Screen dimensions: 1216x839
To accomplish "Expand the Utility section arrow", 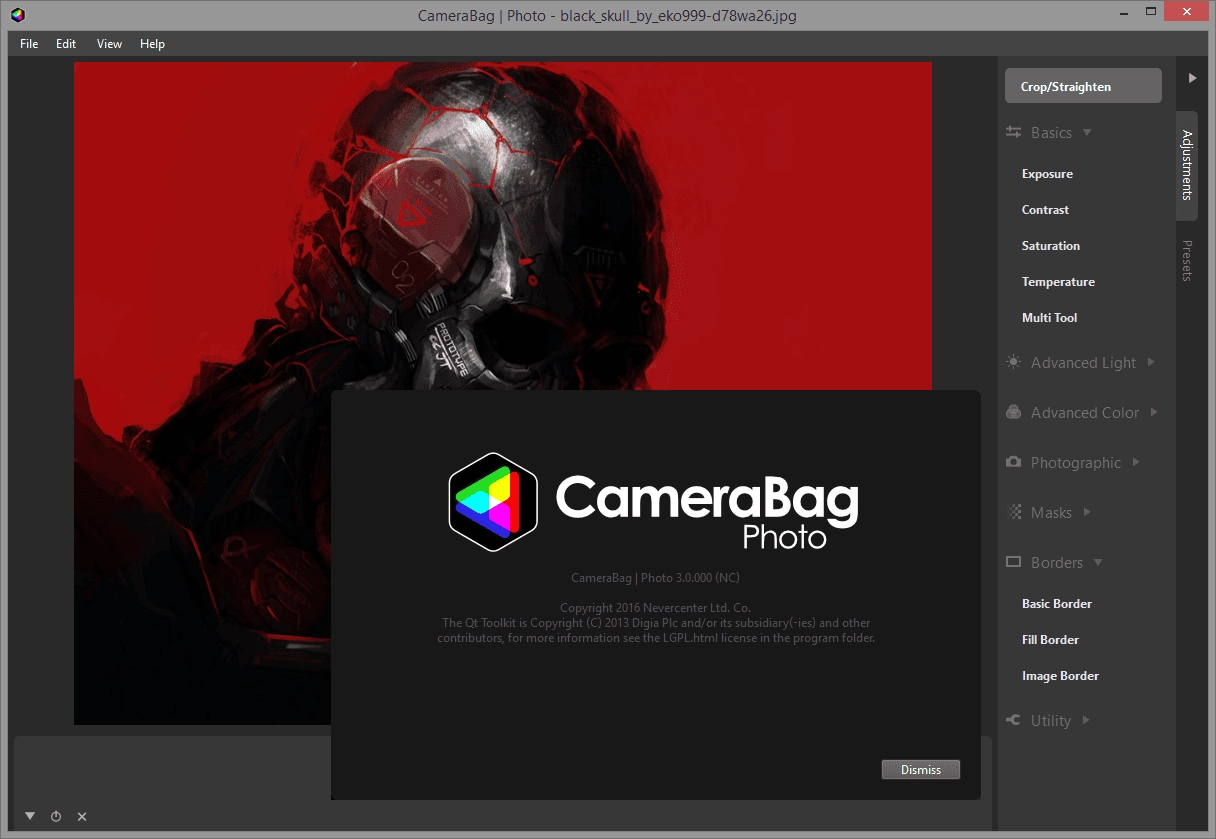I will [1086, 720].
